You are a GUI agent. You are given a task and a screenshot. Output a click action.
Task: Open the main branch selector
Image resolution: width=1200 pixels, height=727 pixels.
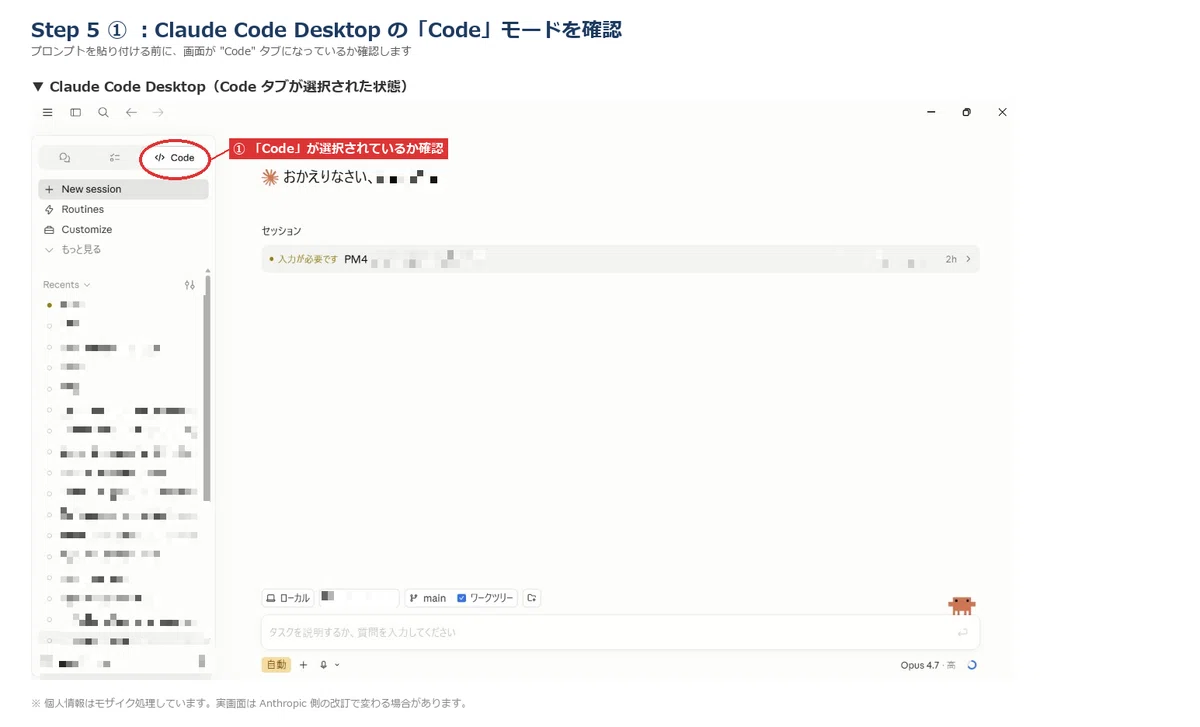[x=428, y=598]
